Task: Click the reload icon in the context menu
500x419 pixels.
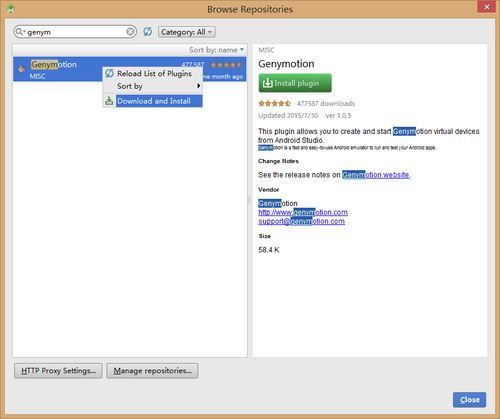Action: (x=109, y=73)
